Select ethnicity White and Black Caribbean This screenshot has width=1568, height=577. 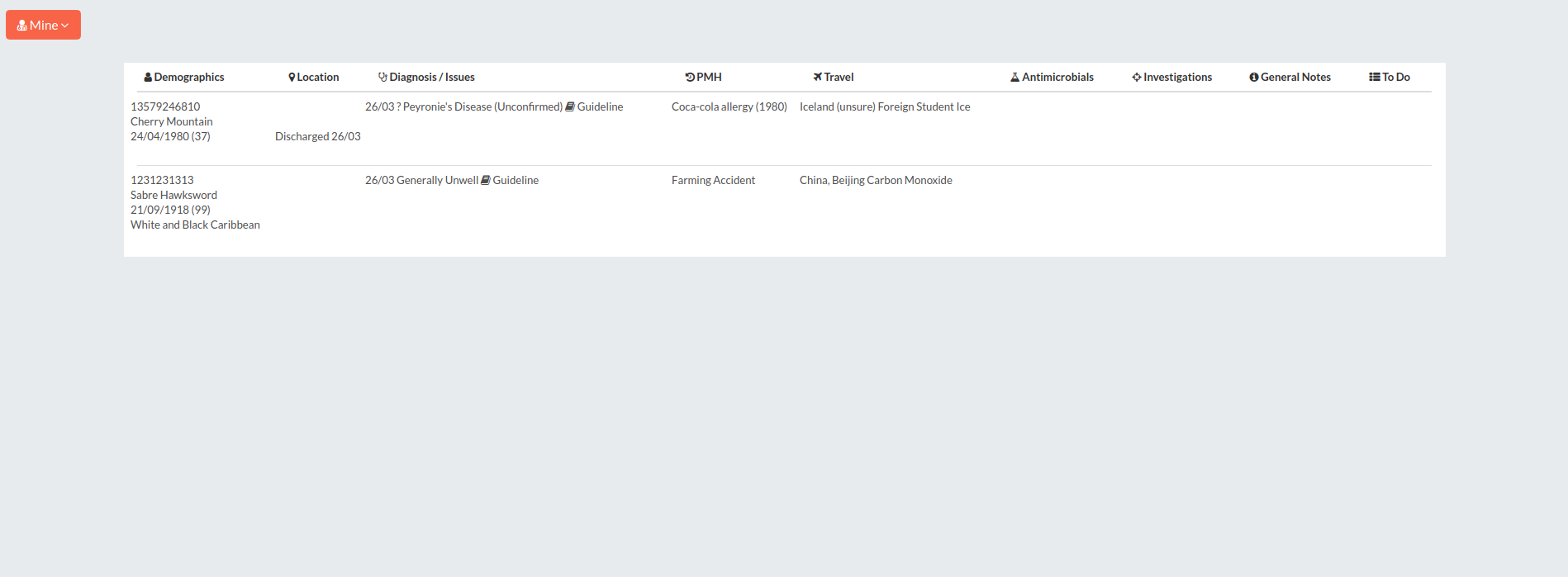click(195, 225)
